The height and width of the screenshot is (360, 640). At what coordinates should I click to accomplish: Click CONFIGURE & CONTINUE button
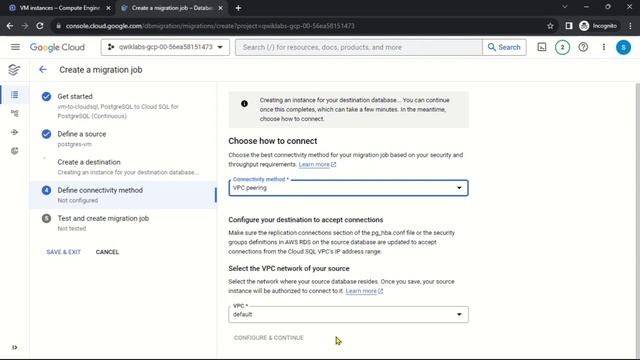pyautogui.click(x=269, y=338)
